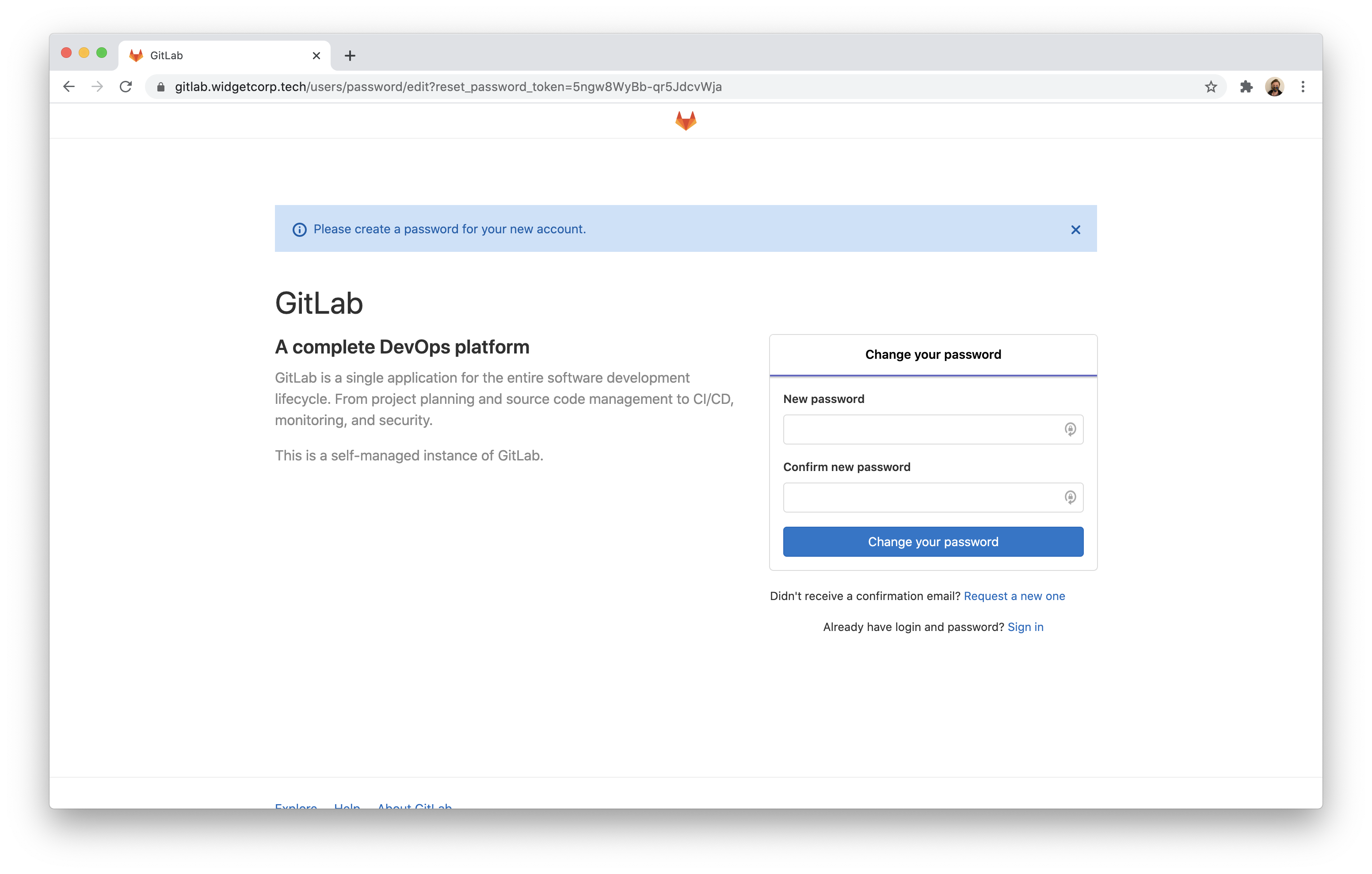This screenshot has height=874, width=1372.
Task: Click the Change your password button
Action: pyautogui.click(x=933, y=541)
